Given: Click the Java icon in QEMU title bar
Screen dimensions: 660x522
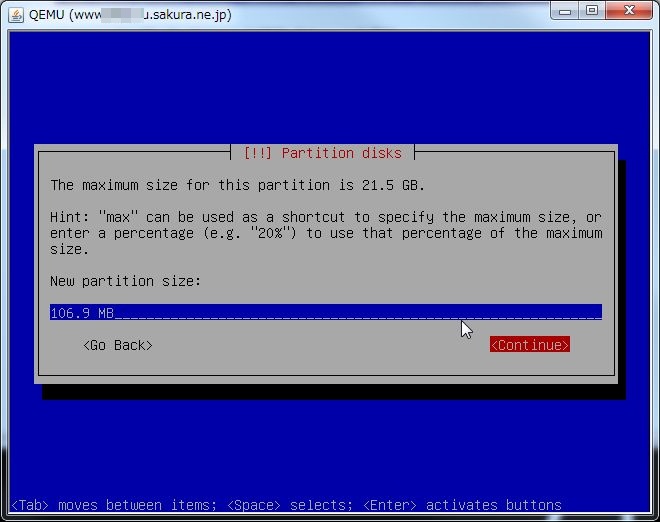Looking at the screenshot, I should pos(16,15).
